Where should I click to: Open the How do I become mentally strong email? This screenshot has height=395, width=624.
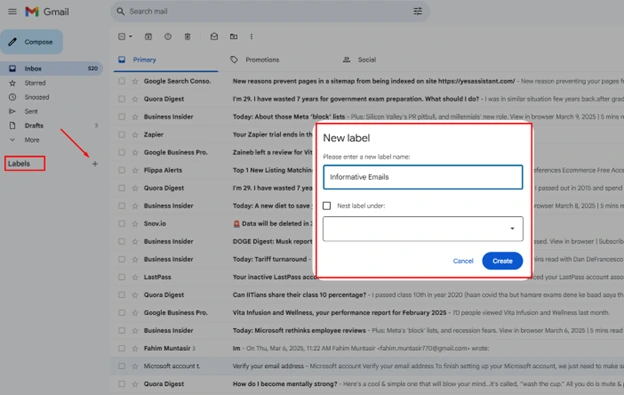(368, 384)
